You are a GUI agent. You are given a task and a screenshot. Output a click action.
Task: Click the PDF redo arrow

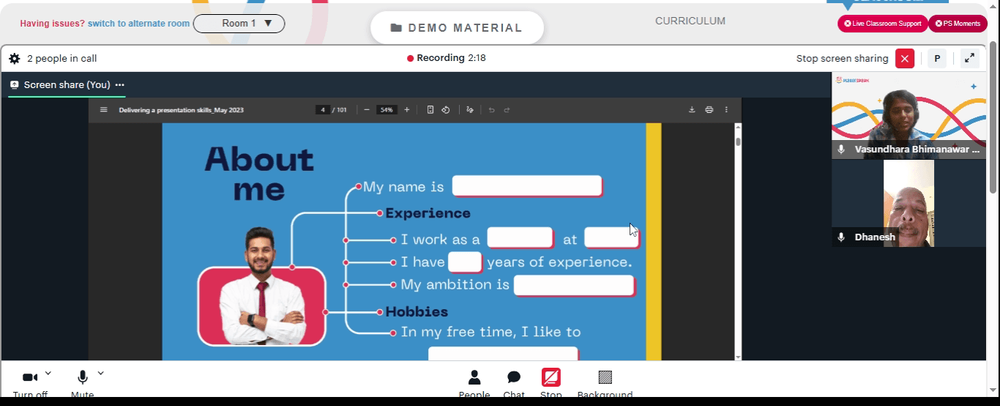pyautogui.click(x=507, y=110)
